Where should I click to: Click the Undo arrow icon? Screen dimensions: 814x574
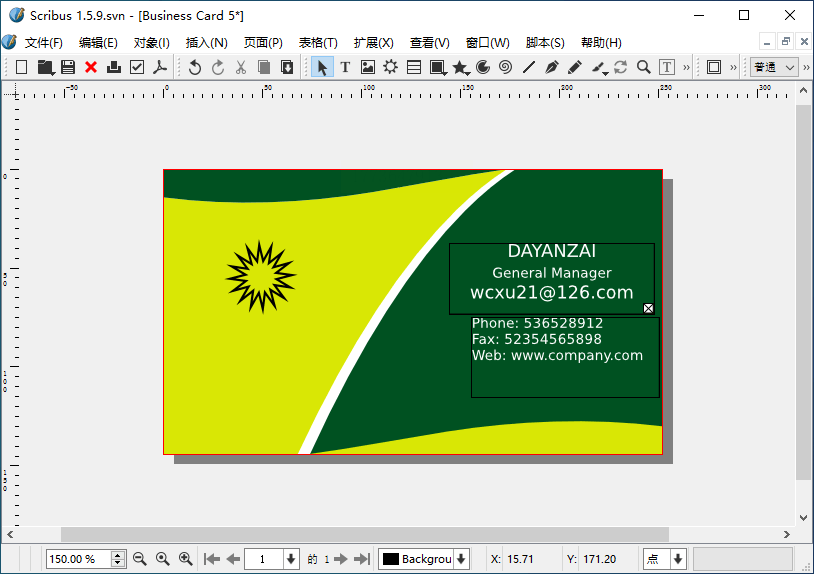(x=195, y=67)
